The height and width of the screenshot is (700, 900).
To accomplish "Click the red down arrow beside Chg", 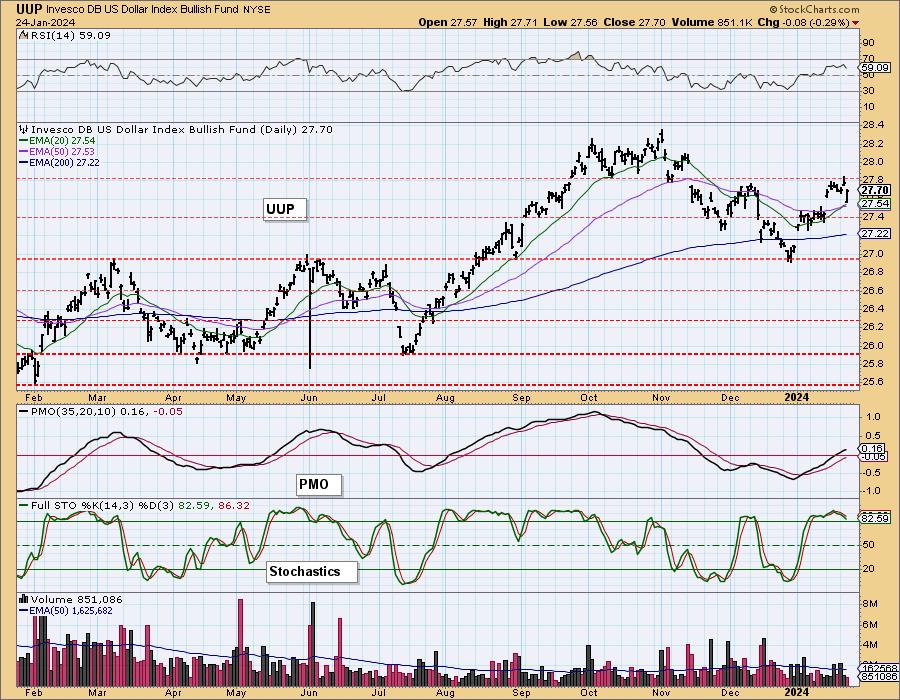I will 856,23.
